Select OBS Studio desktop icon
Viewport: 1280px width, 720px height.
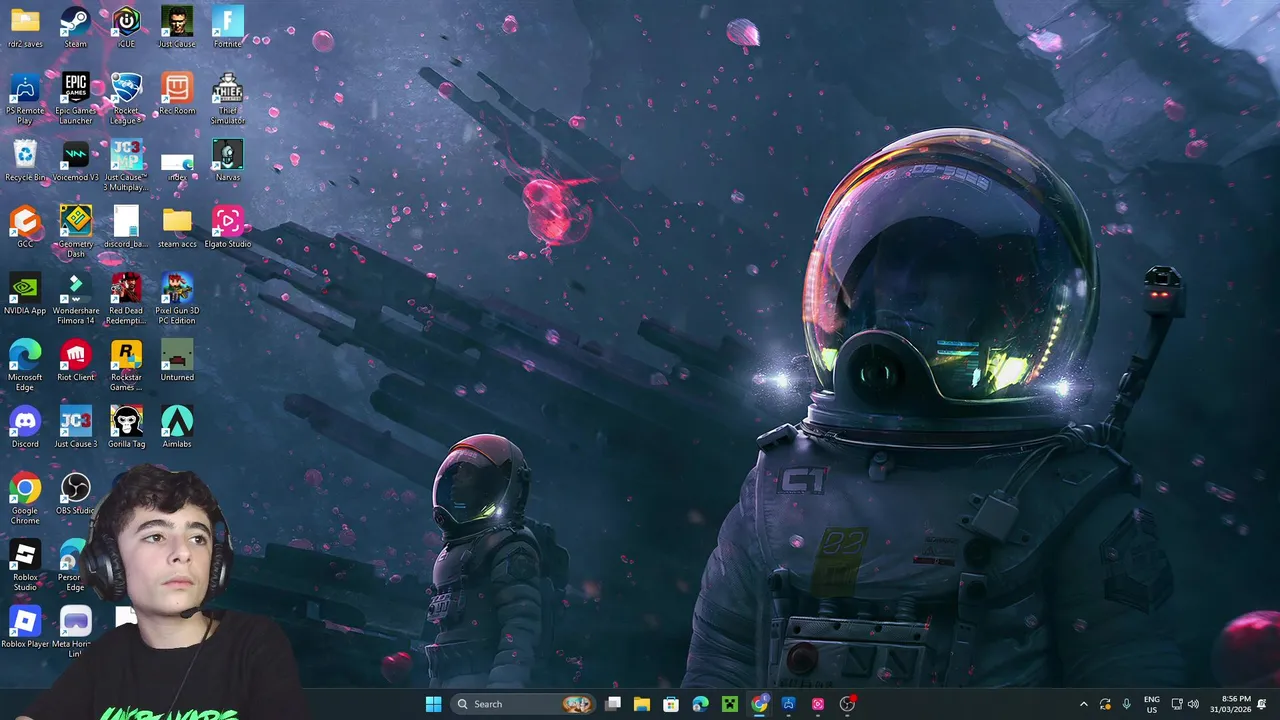tap(75, 494)
